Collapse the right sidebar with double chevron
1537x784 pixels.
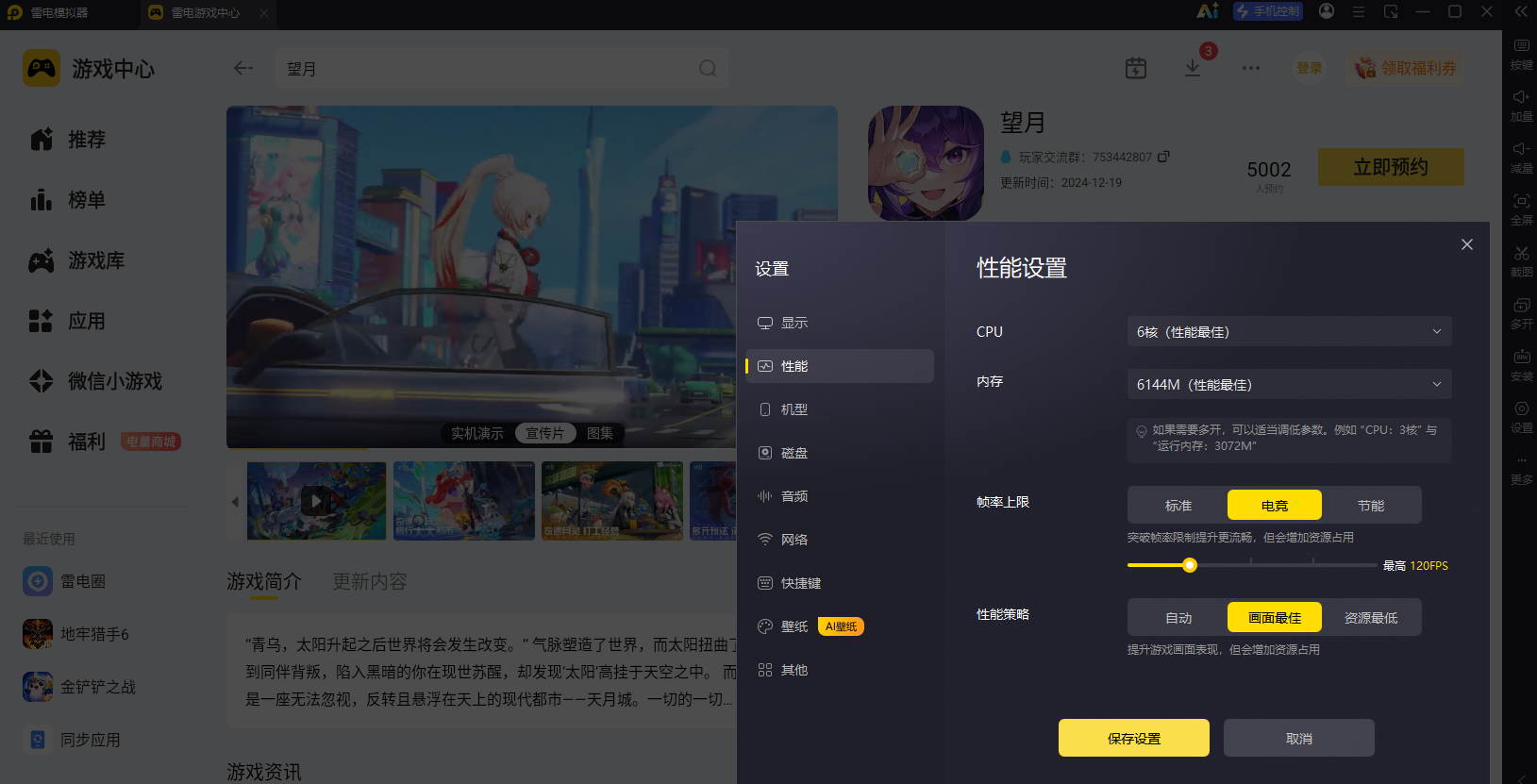tap(1521, 11)
